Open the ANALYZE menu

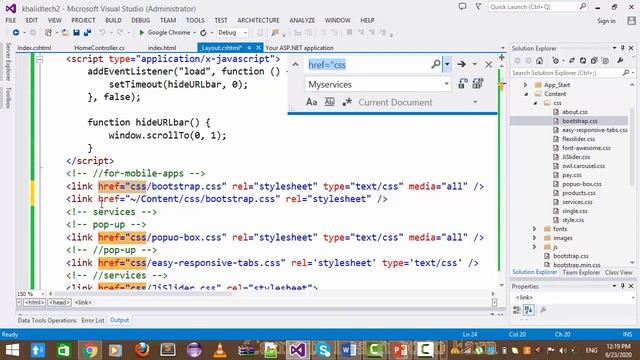point(302,20)
